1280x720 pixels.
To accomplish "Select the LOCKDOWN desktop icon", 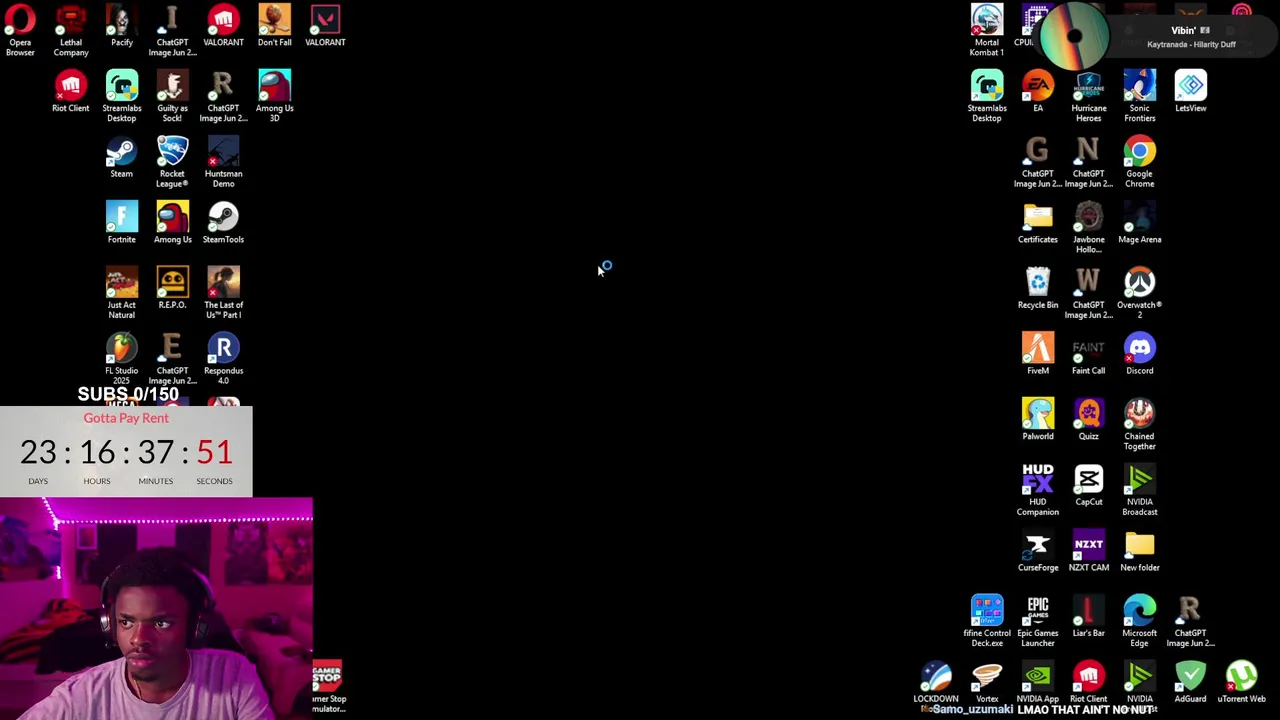I will tap(936, 683).
